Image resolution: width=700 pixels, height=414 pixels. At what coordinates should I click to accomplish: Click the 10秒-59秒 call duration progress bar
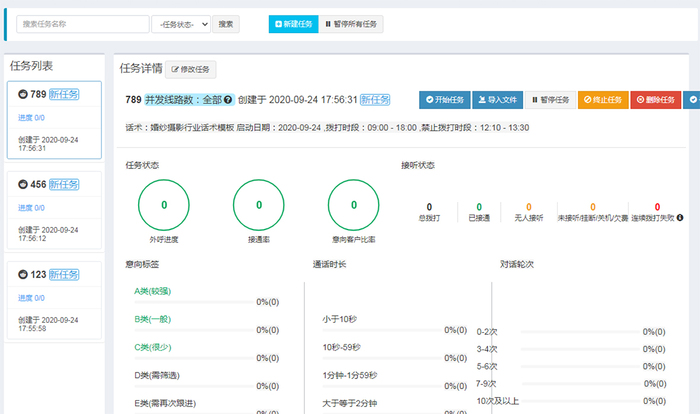click(382, 358)
